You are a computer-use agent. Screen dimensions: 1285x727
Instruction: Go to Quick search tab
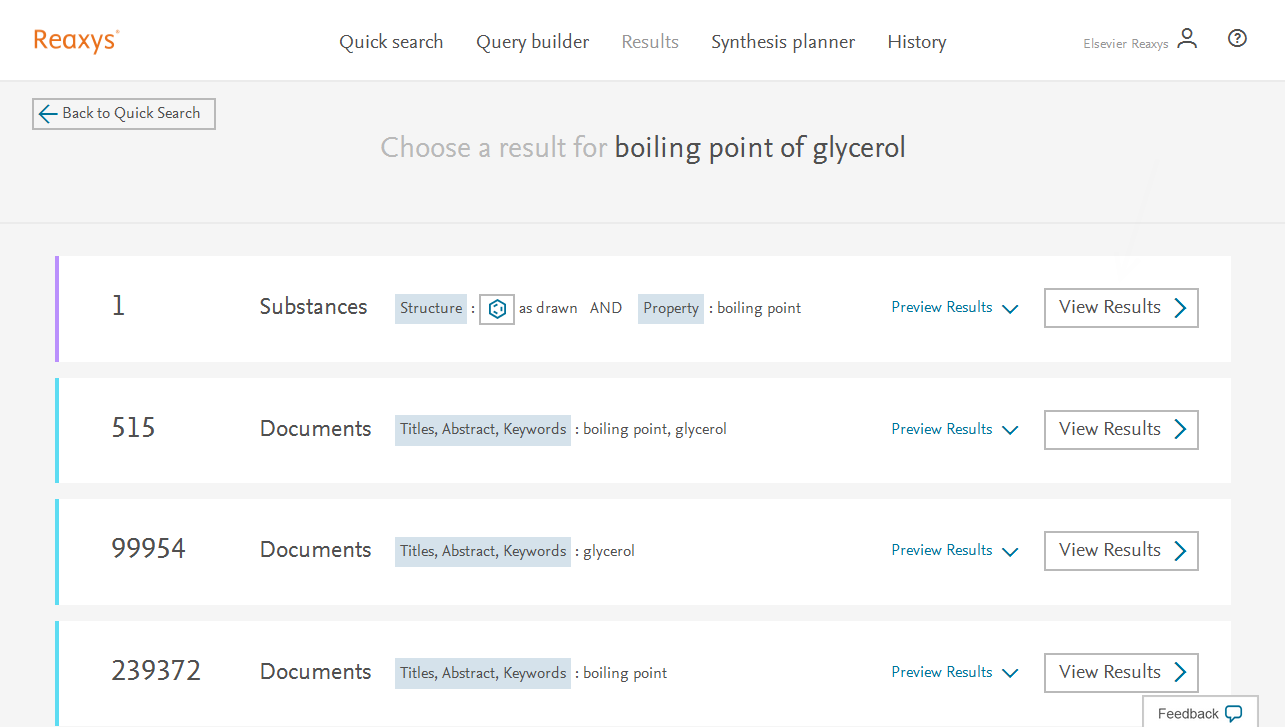[391, 42]
